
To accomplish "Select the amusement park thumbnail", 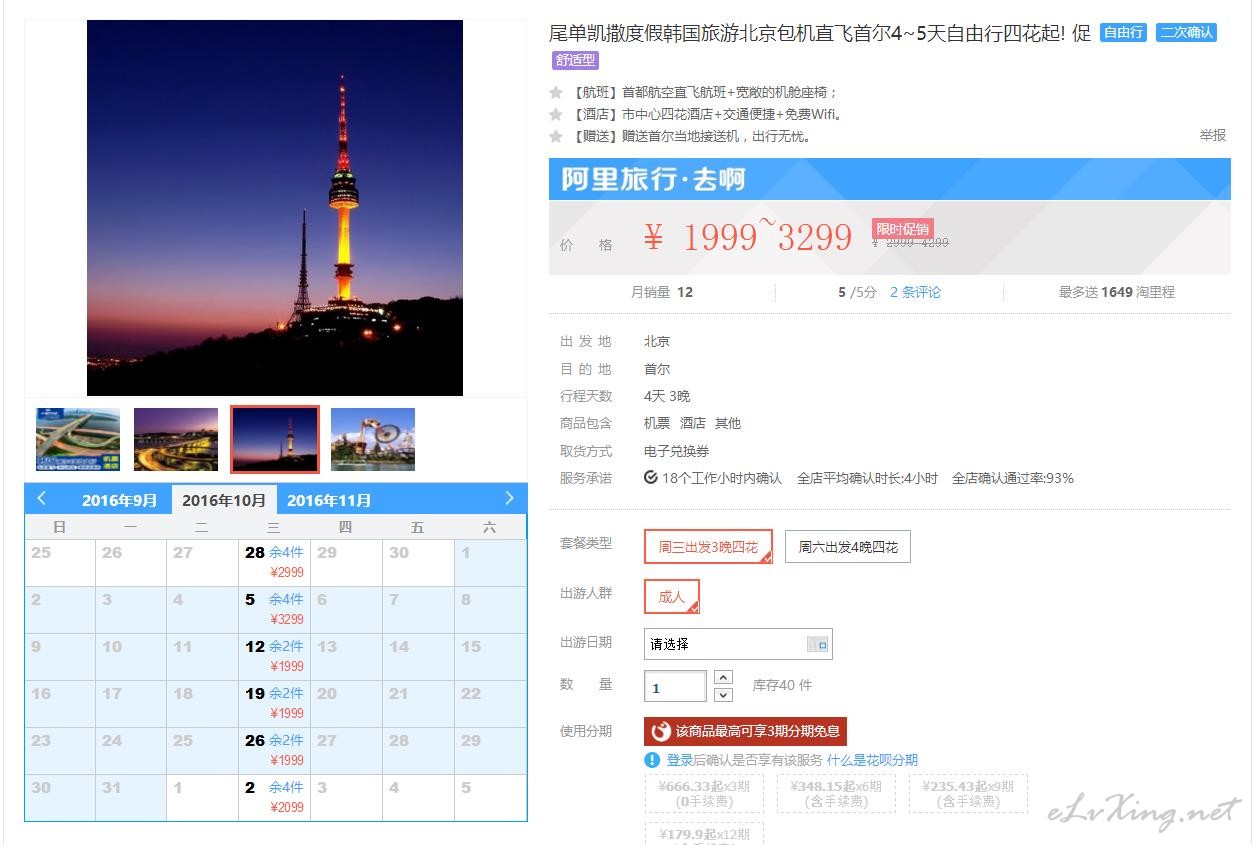I will (373, 439).
